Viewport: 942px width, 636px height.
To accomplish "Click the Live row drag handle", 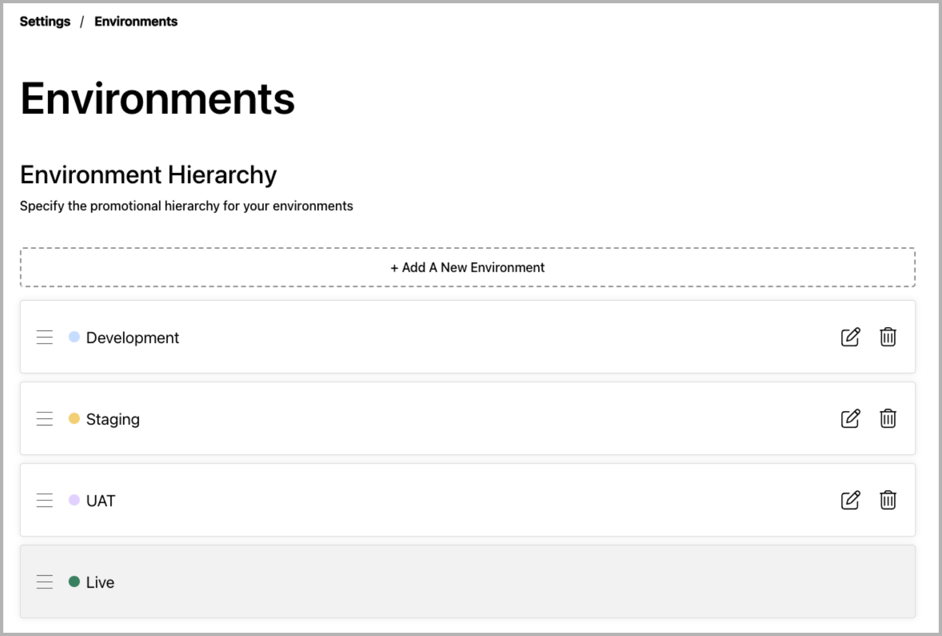I will [44, 582].
